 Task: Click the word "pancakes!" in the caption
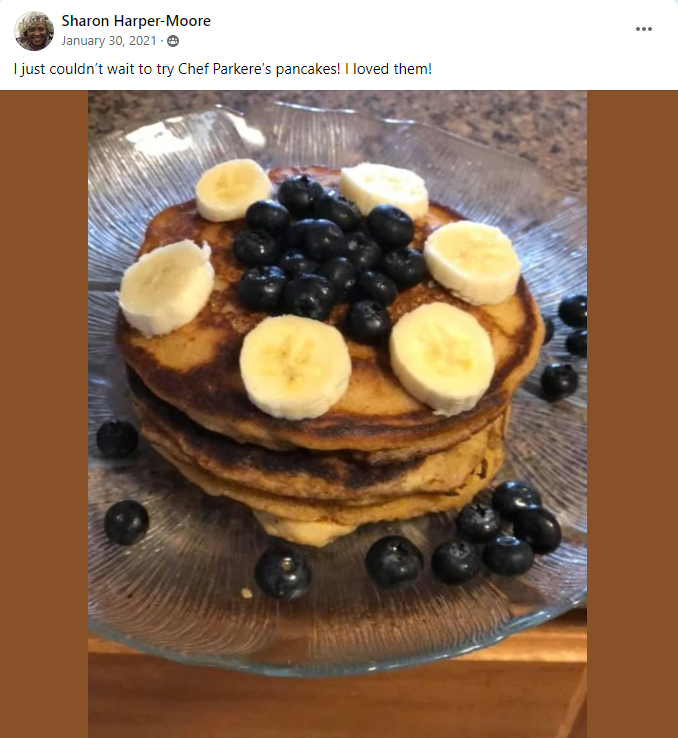click(308, 69)
